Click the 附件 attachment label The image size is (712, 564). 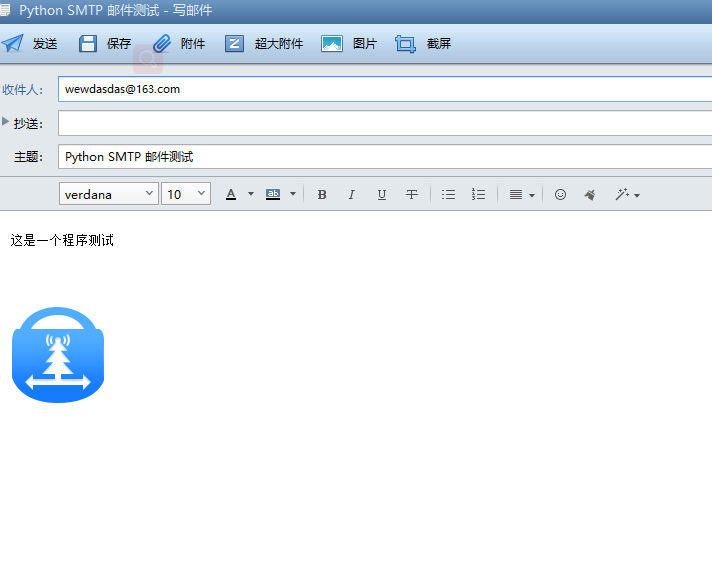point(193,44)
